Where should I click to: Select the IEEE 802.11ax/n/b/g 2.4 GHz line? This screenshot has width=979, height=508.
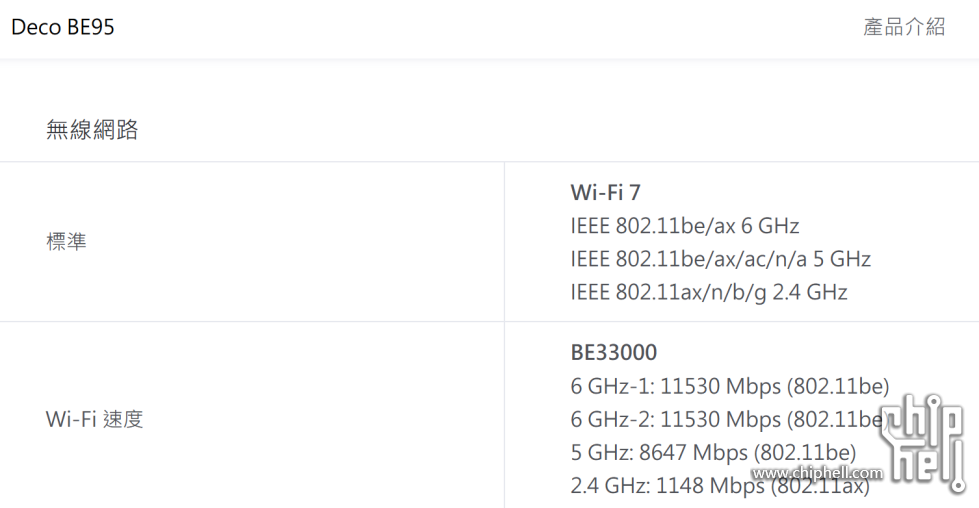point(708,292)
